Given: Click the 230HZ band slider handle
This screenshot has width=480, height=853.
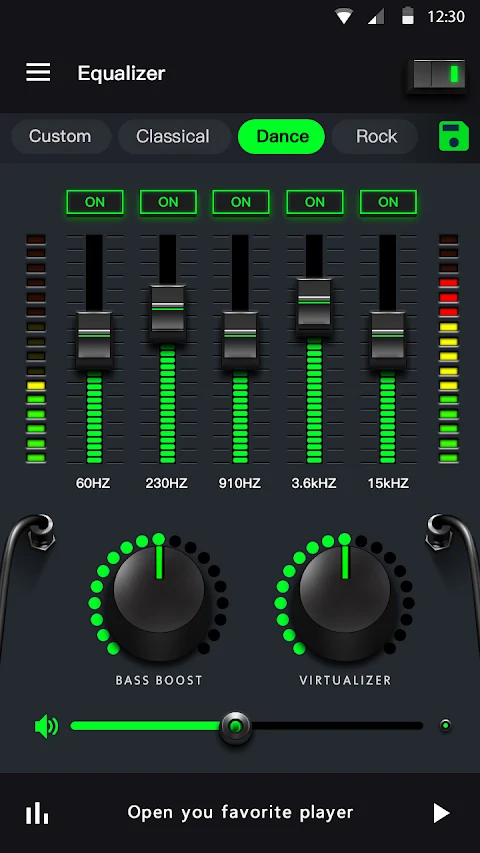Looking at the screenshot, I should [168, 313].
